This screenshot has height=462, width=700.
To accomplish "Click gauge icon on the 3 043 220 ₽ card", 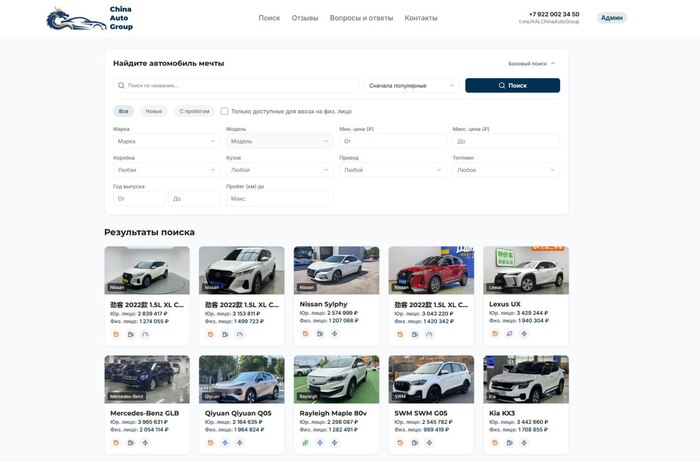I will (x=429, y=334).
